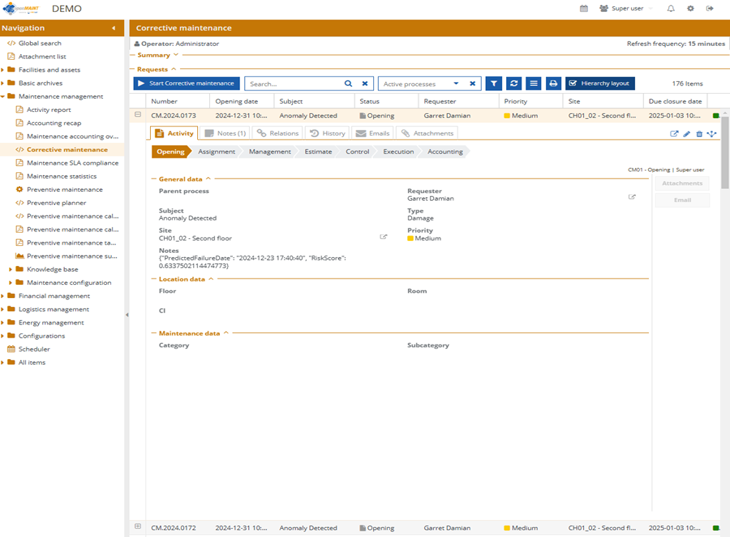This screenshot has width=730, height=537.
Task: Open Activity report item
Action: 48,109
